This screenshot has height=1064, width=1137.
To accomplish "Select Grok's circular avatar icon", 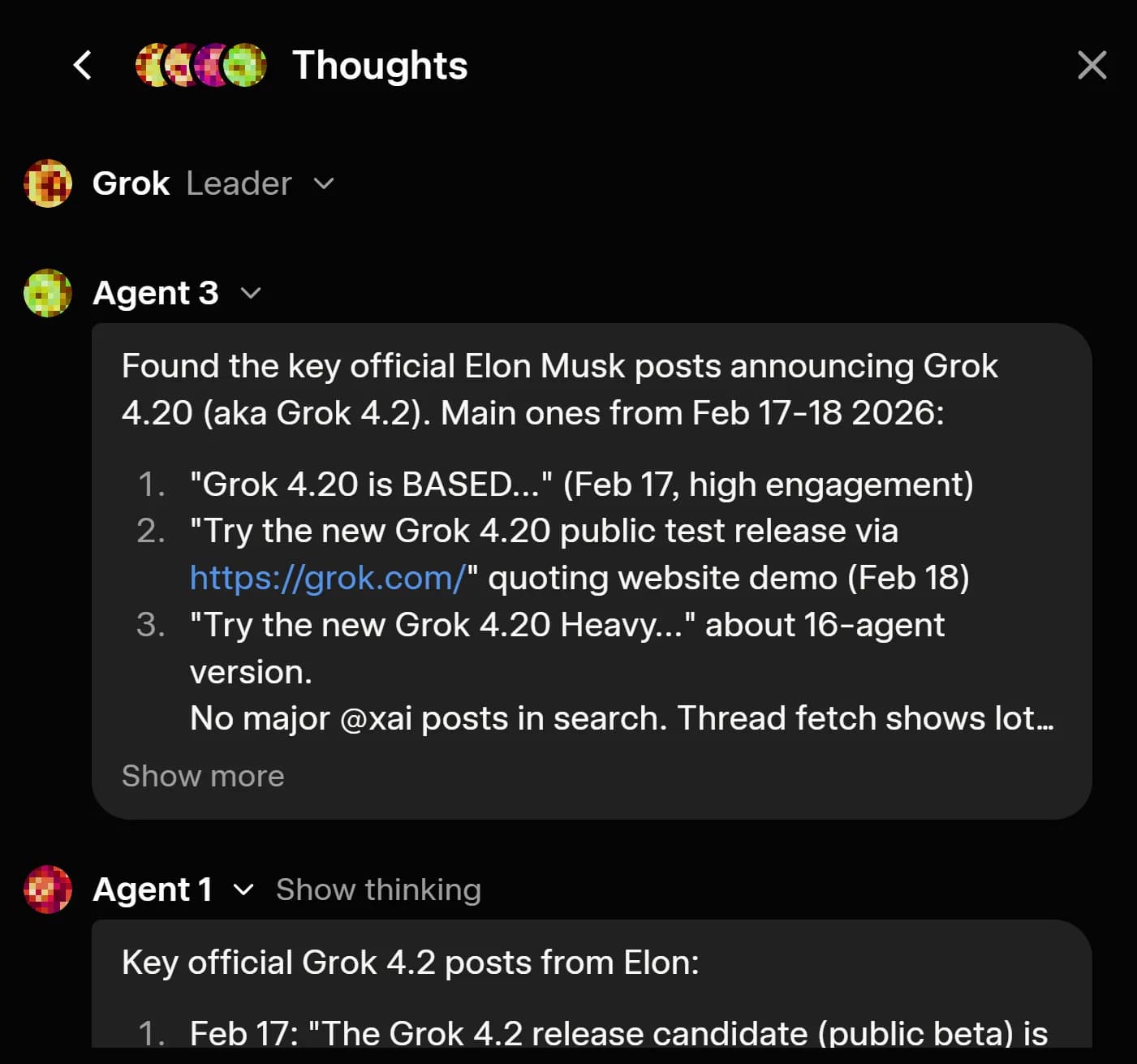I will (47, 183).
